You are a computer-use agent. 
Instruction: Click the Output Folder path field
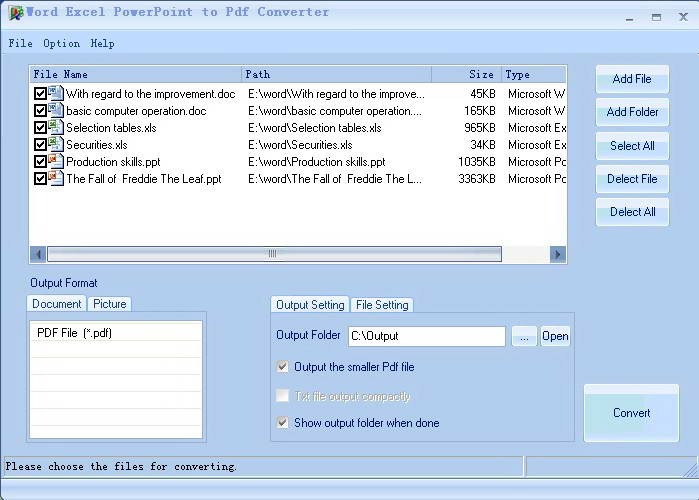click(427, 336)
